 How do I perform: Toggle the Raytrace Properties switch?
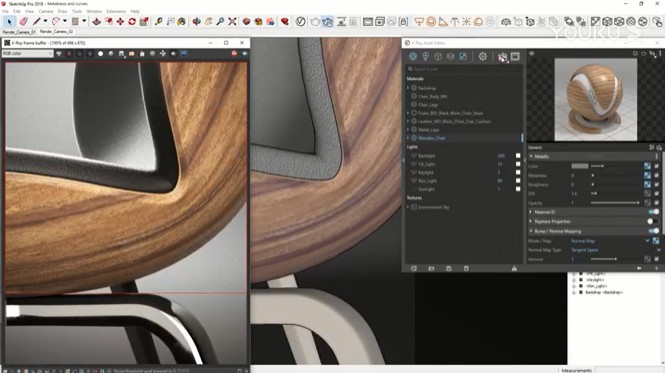(653, 222)
